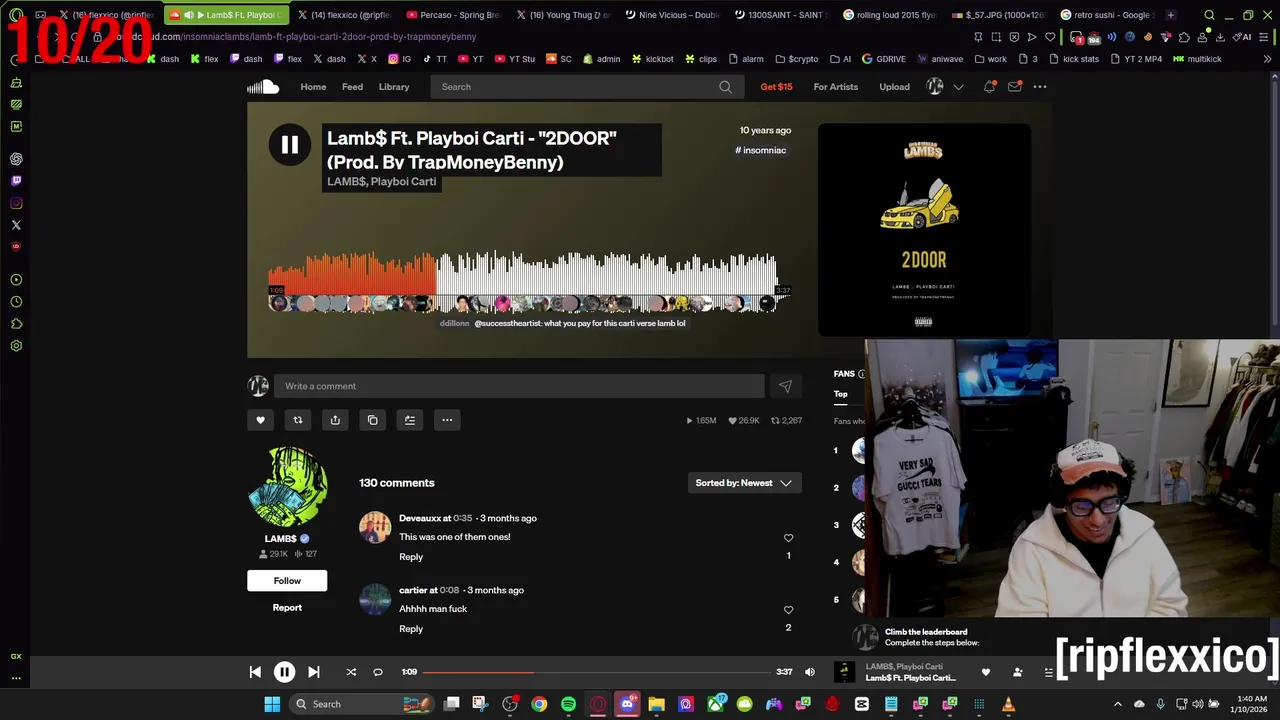The height and width of the screenshot is (720, 1280).
Task: Open Twitch from the browser sidebar
Action: tap(16, 181)
